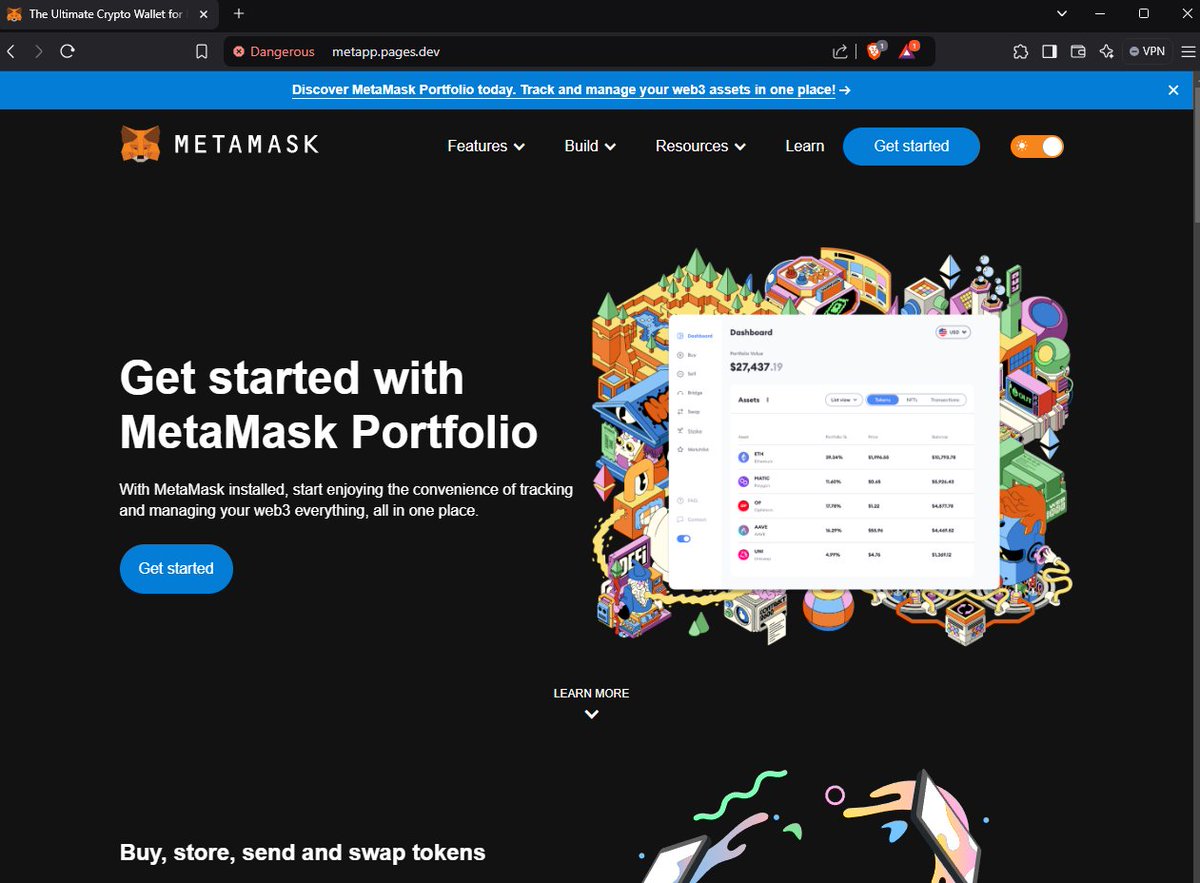Click Get started below the hero text
Viewport: 1200px width, 883px height.
pos(176,568)
